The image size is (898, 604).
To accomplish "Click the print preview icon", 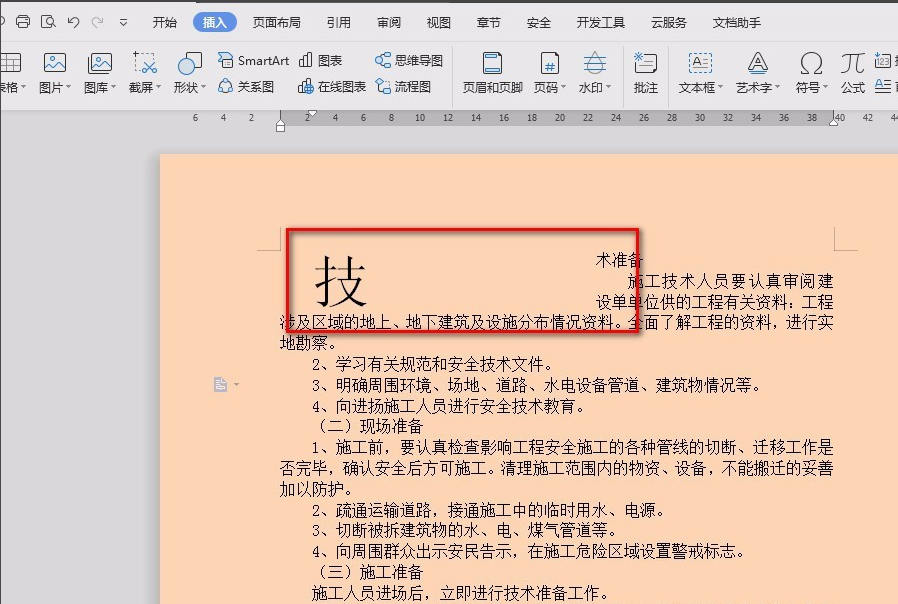I will (47, 22).
